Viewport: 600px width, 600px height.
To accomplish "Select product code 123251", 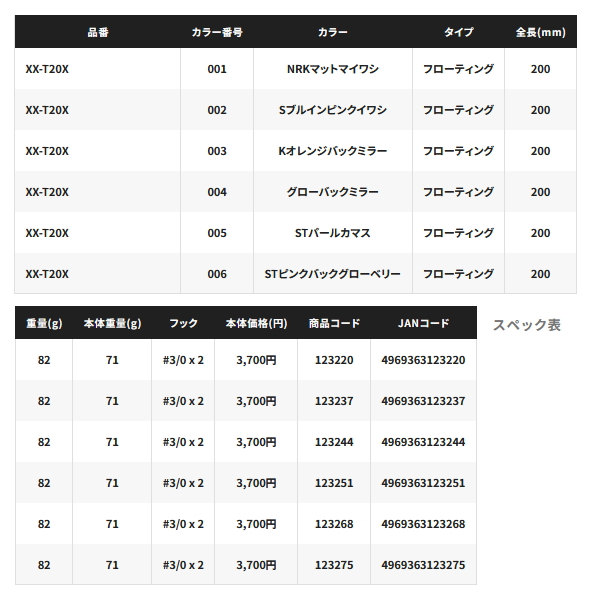I will pyautogui.click(x=334, y=483).
